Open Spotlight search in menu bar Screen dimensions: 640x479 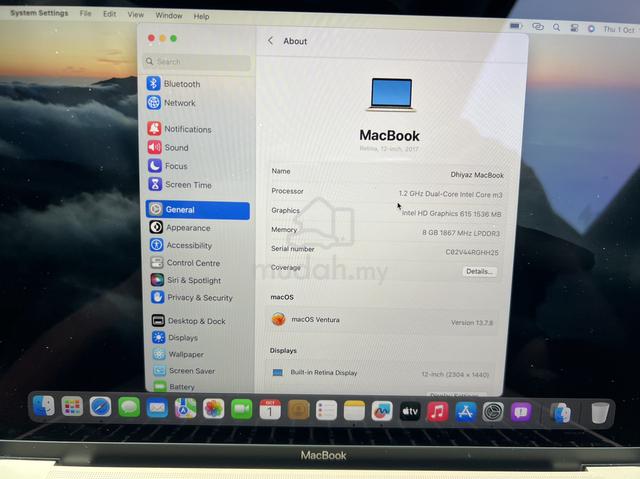point(556,27)
